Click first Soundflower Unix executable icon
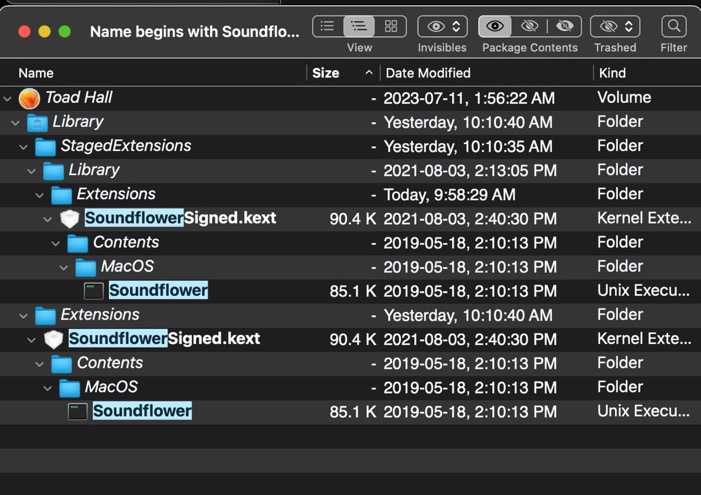 [x=94, y=291]
